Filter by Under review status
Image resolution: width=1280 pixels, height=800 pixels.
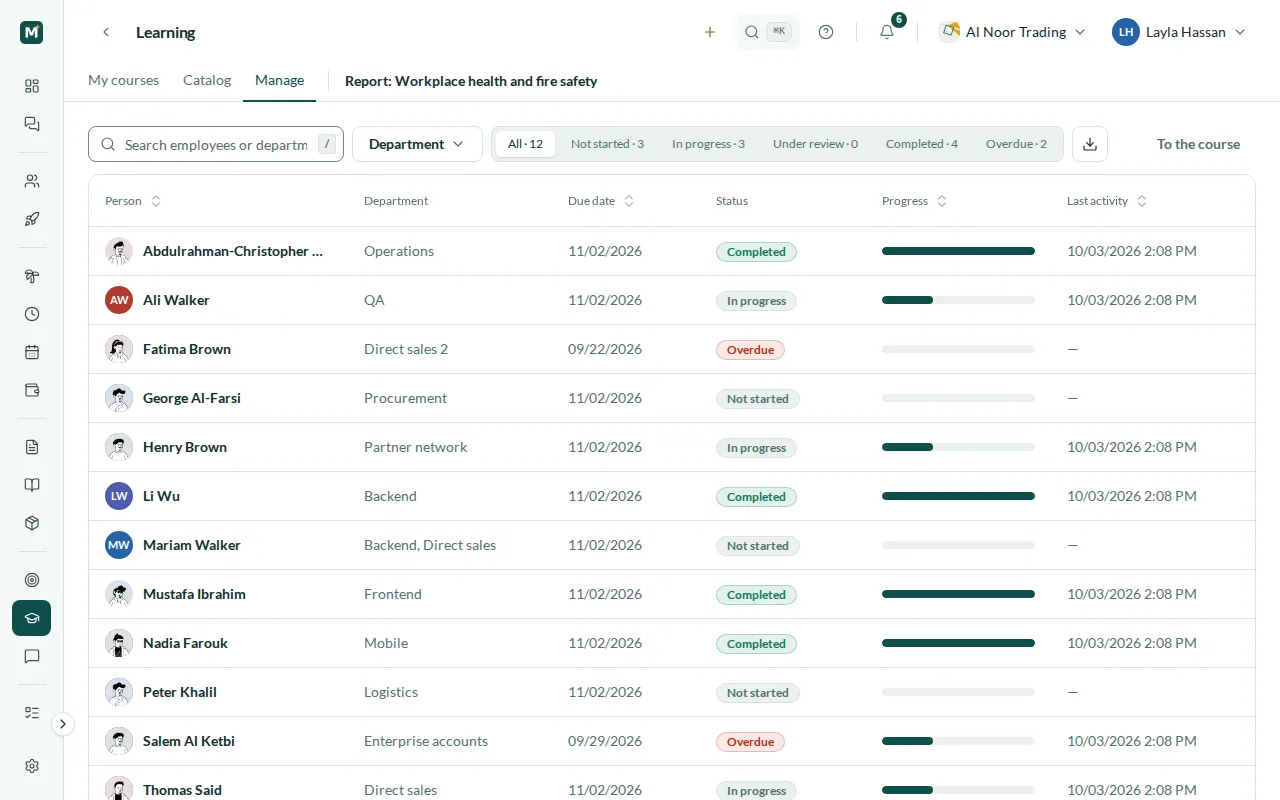815,144
